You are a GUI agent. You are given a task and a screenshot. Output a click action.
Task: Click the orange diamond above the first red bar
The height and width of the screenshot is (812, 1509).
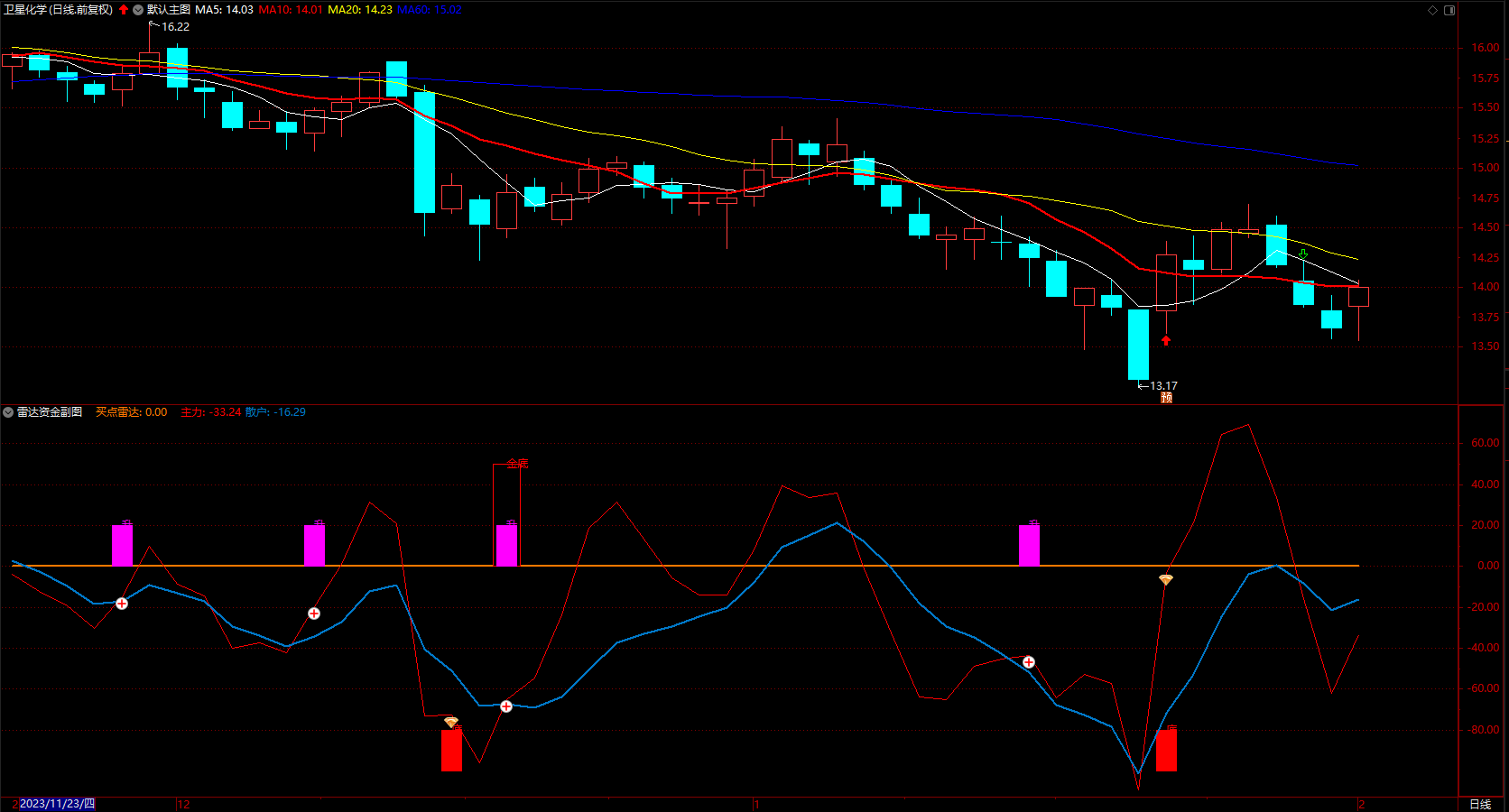point(451,722)
